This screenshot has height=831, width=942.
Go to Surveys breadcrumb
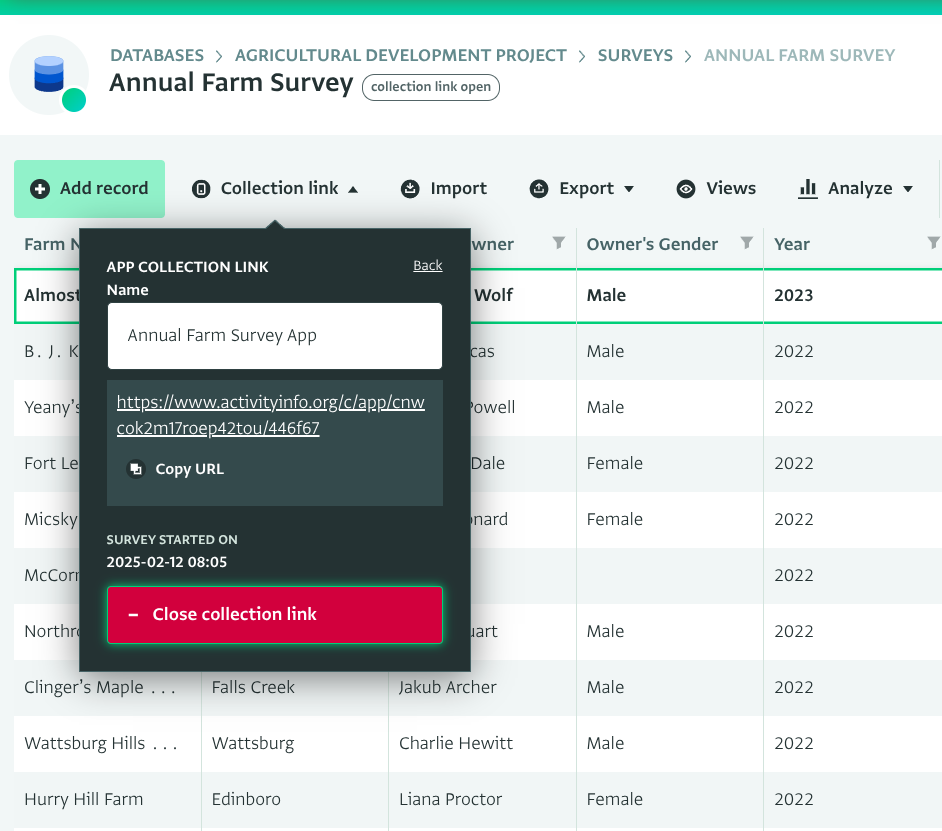coord(635,55)
